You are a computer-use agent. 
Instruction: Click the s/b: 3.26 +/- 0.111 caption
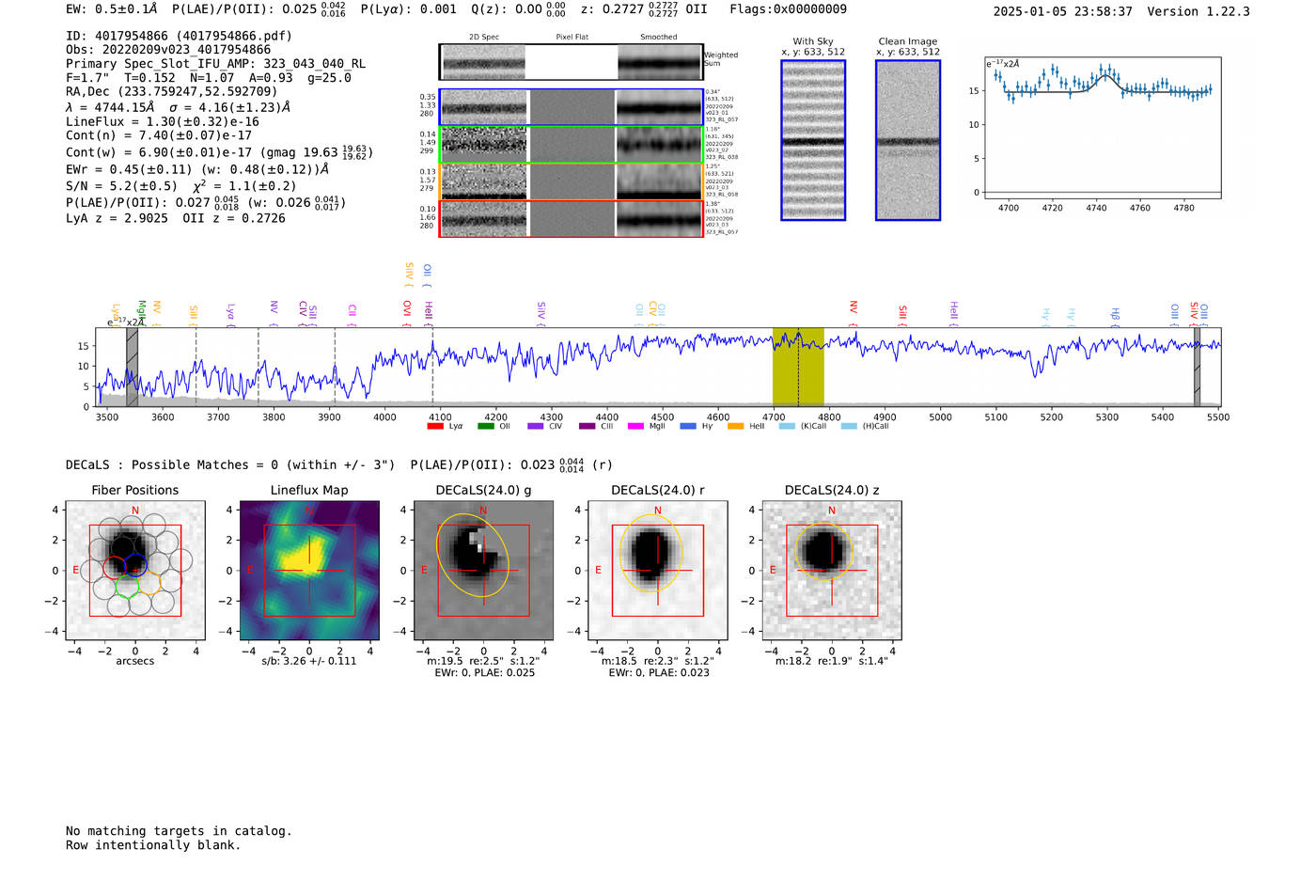coord(309,661)
